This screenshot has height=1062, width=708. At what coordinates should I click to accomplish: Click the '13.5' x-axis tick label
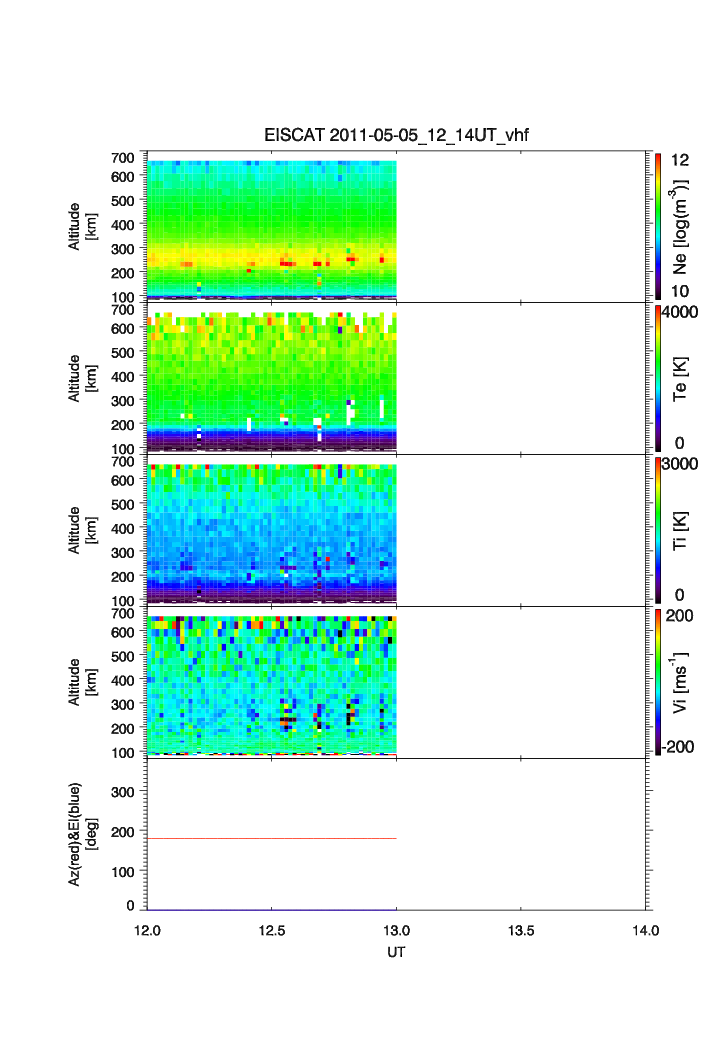[521, 931]
